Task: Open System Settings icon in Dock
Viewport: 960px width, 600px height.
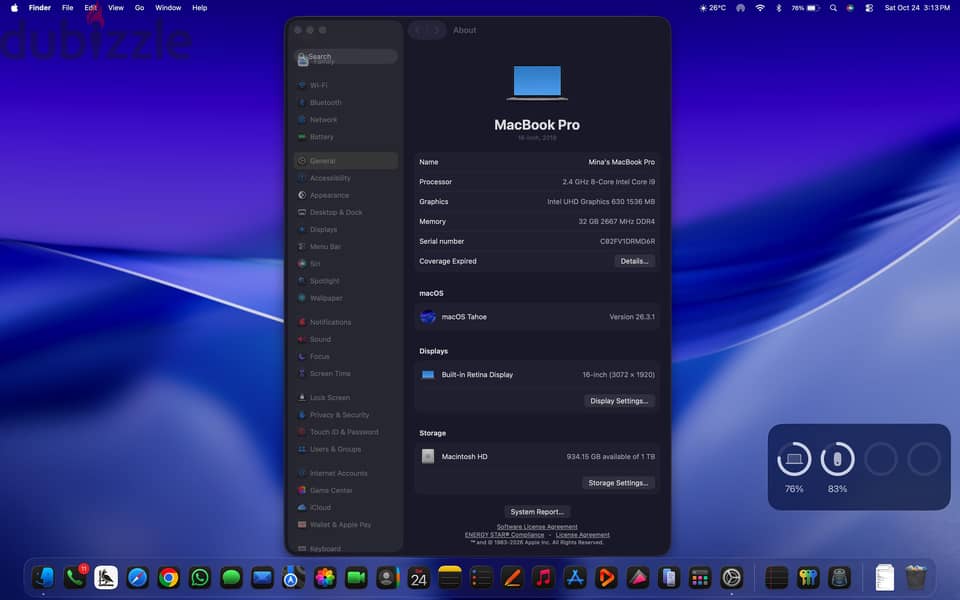Action: 732,577
